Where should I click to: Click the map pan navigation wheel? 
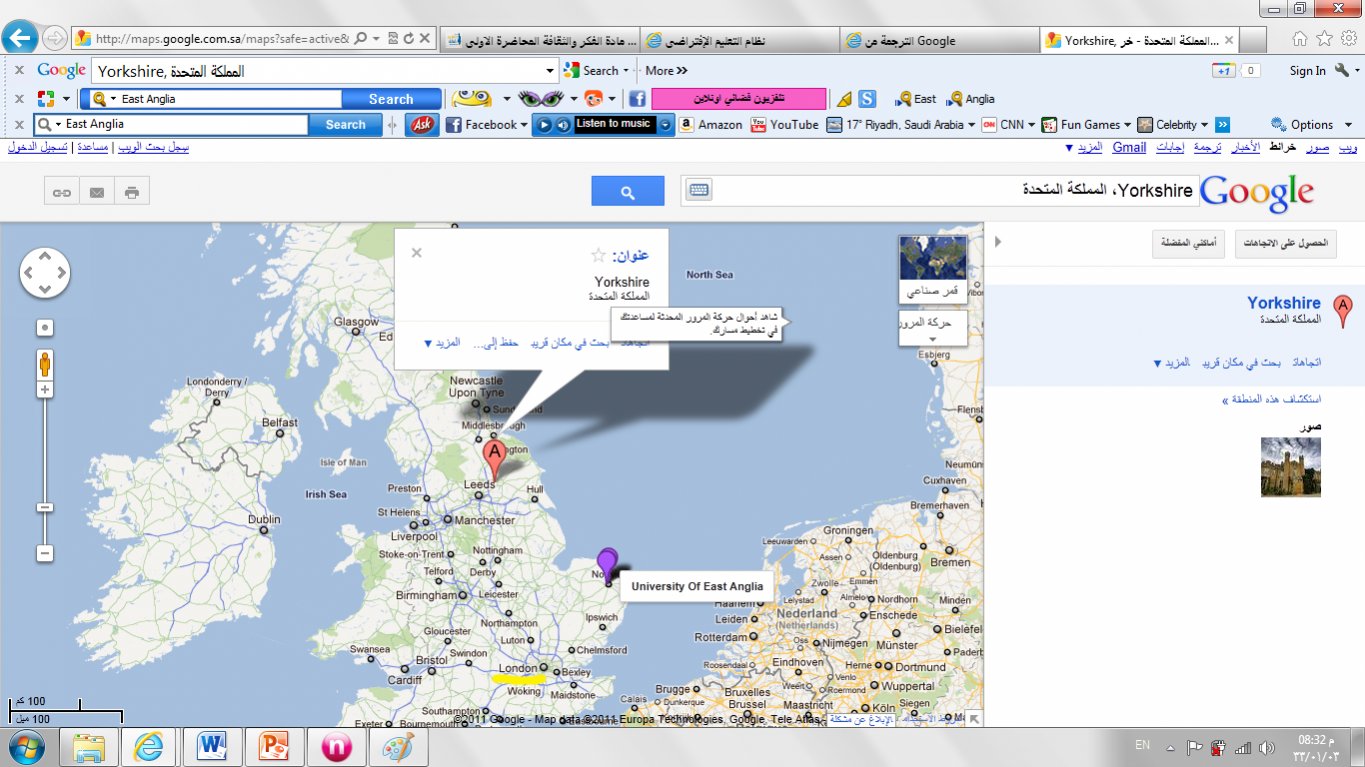click(x=45, y=271)
